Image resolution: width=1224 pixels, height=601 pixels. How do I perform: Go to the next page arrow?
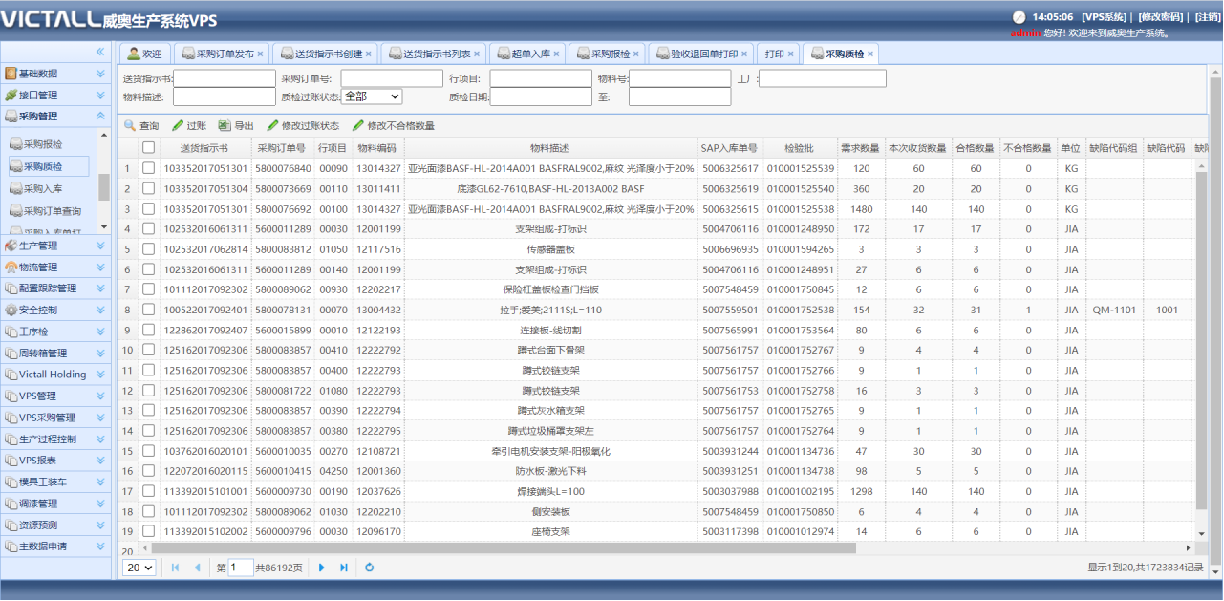click(322, 567)
